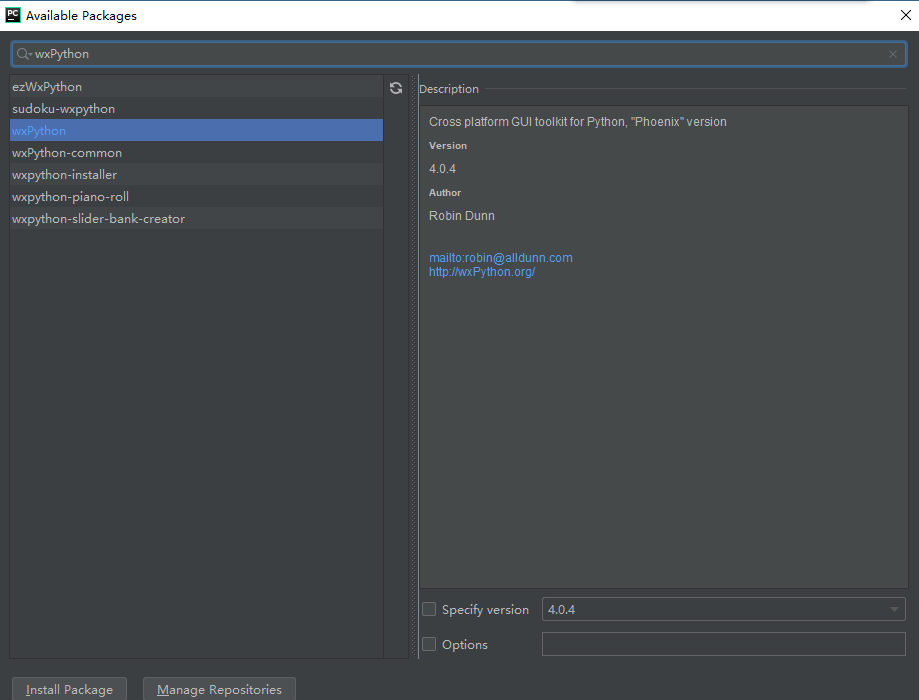Clear the search field with X icon

893,54
